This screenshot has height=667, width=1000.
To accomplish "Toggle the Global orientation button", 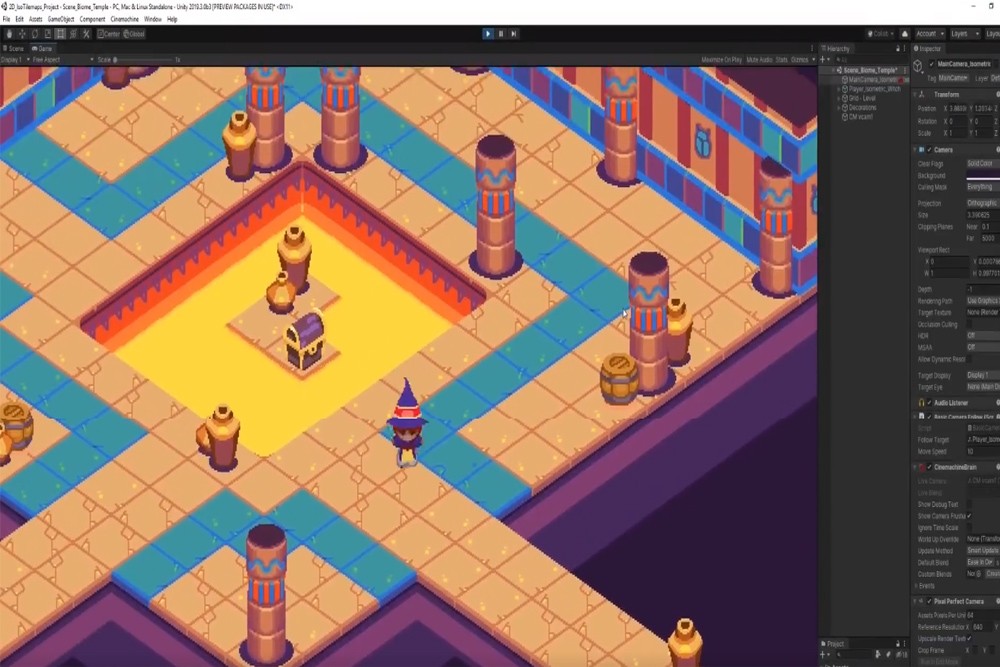I will [x=134, y=34].
